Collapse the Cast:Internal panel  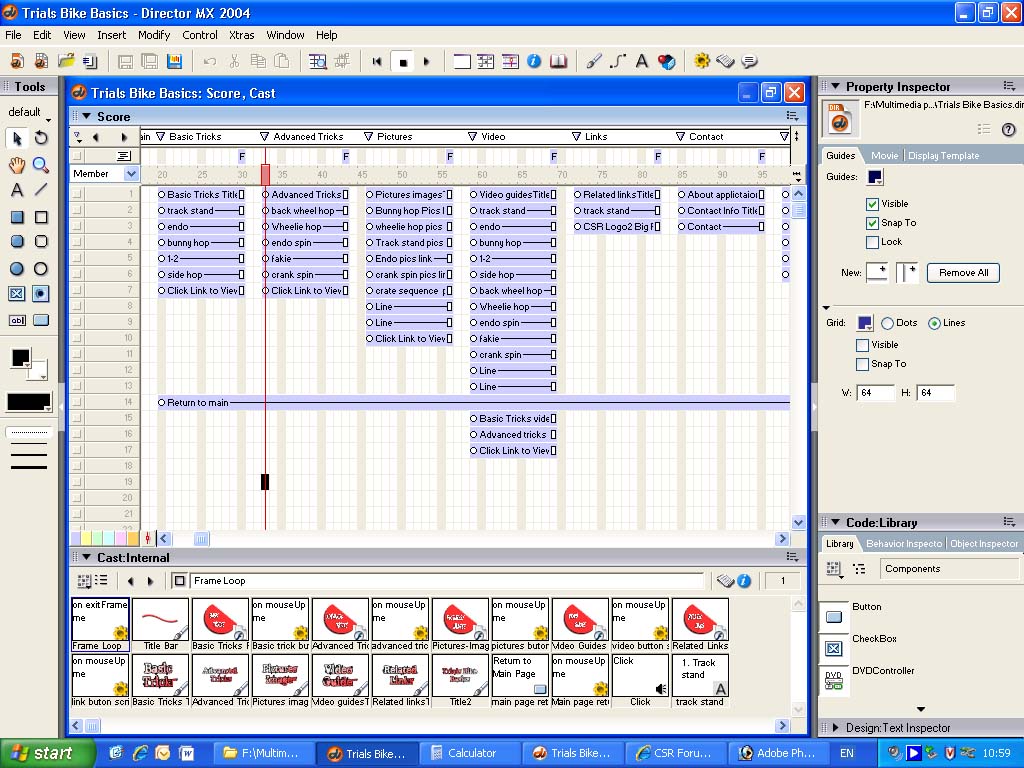tap(86, 558)
